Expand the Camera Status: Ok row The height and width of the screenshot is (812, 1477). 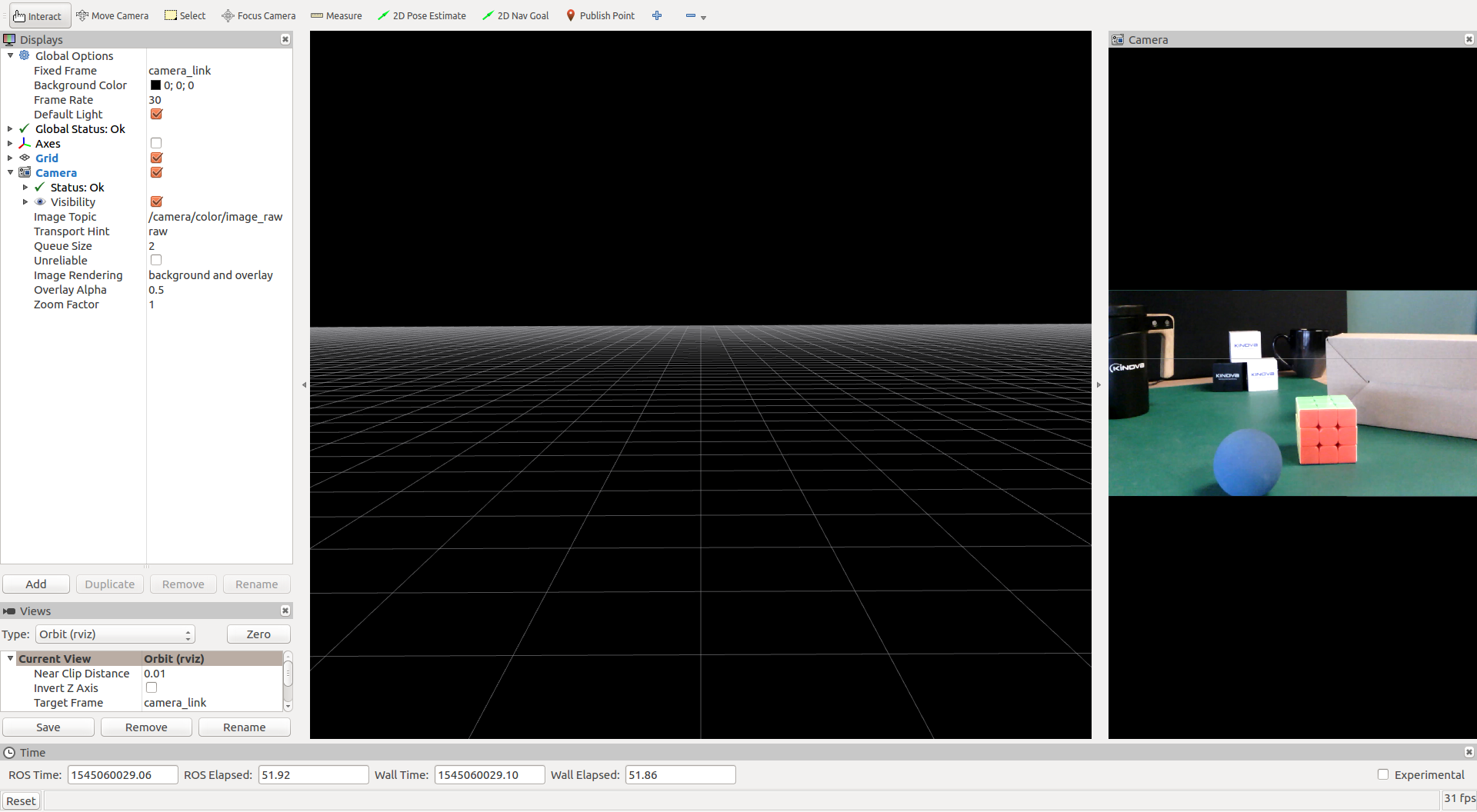[x=25, y=187]
